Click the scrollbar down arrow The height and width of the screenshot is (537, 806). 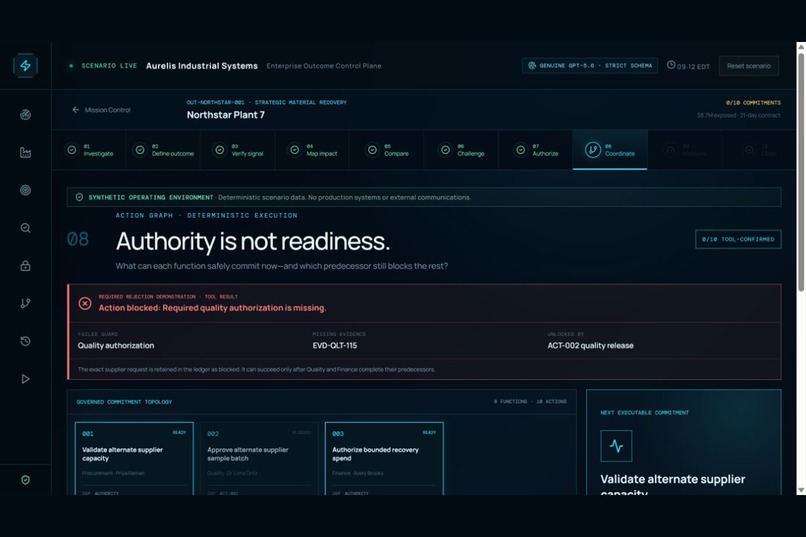coord(801,490)
